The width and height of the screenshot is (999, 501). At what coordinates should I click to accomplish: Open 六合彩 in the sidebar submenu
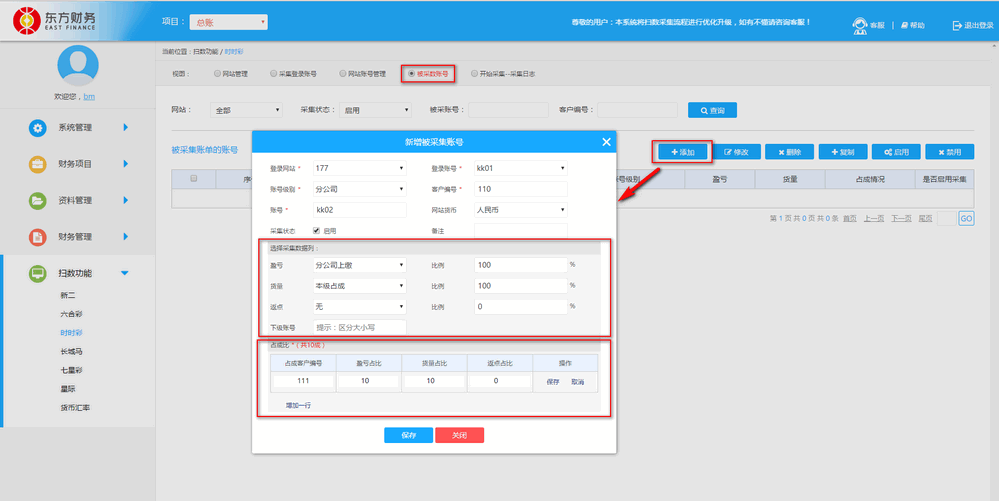pyautogui.click(x=71, y=314)
